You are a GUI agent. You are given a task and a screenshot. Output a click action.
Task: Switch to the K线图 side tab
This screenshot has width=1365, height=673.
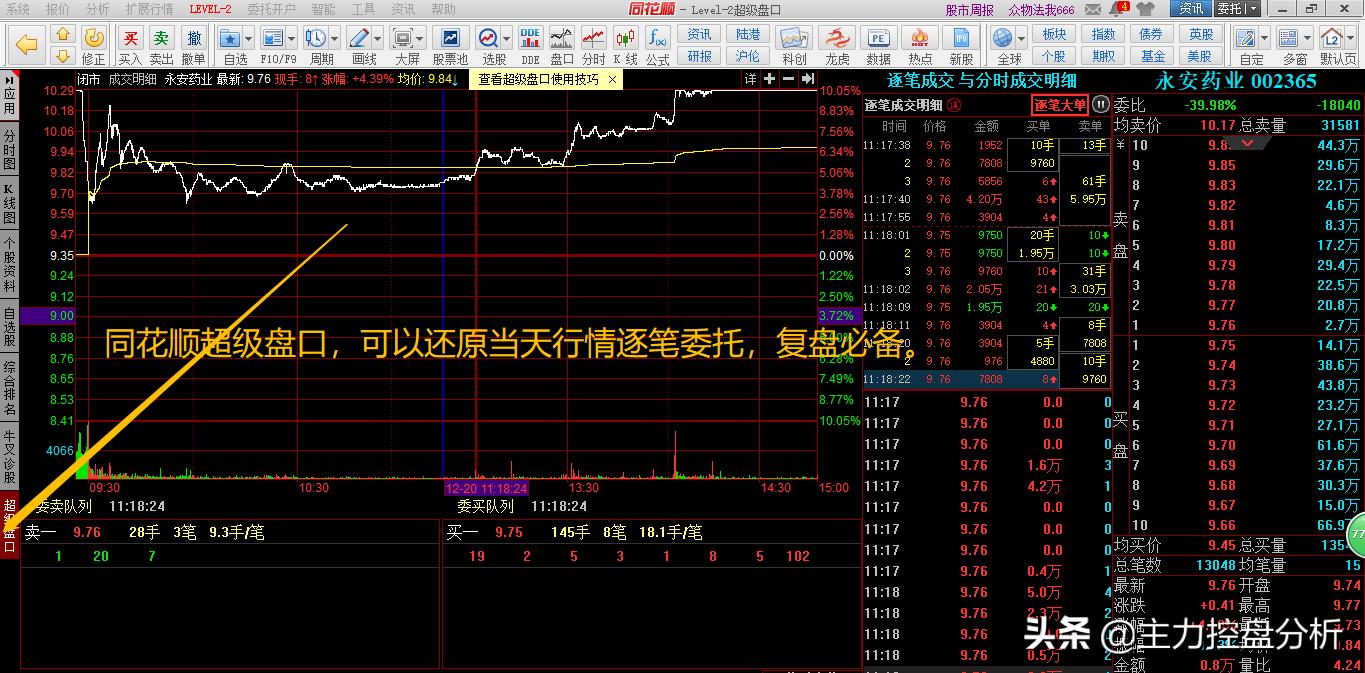pos(9,202)
